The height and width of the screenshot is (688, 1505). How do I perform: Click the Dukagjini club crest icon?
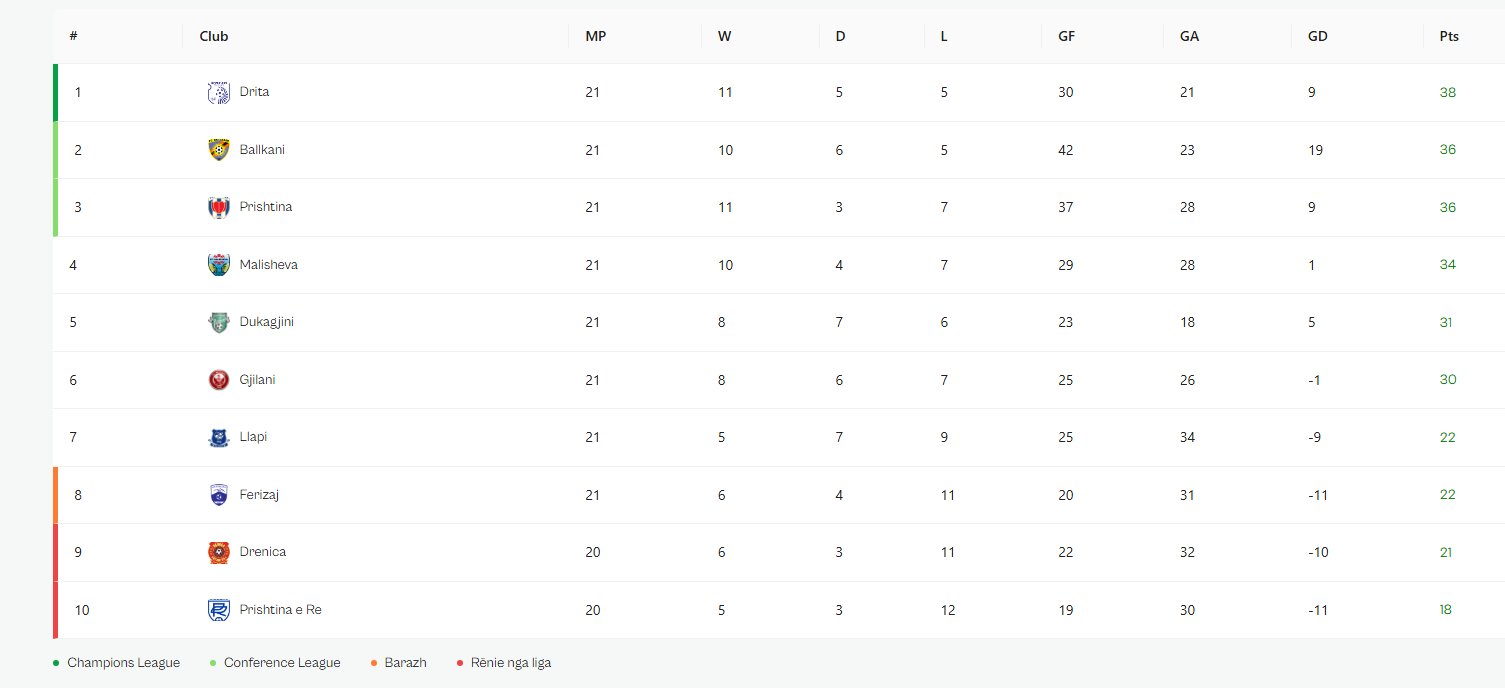(x=218, y=323)
